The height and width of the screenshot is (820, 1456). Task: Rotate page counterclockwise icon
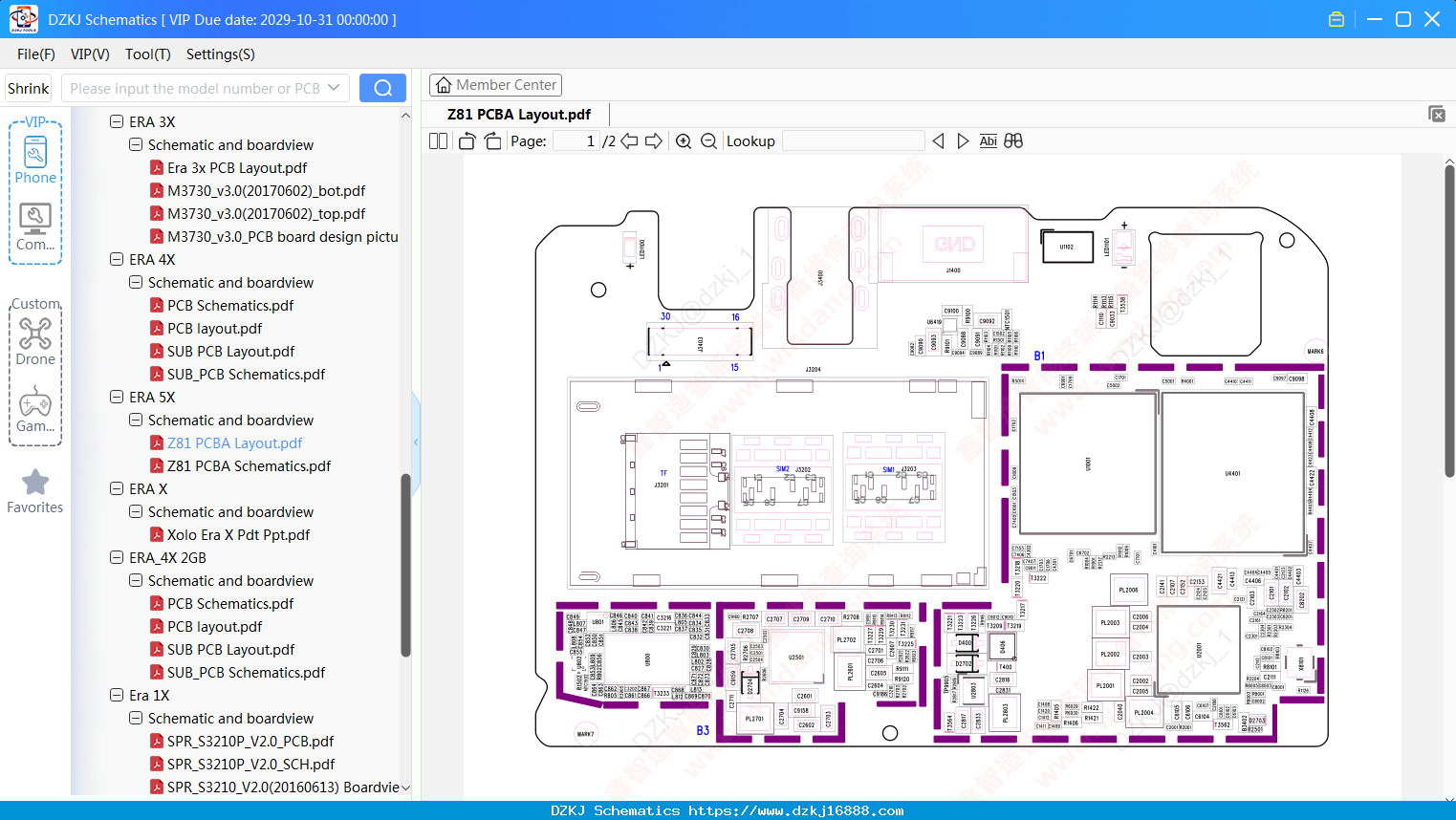[x=467, y=140]
